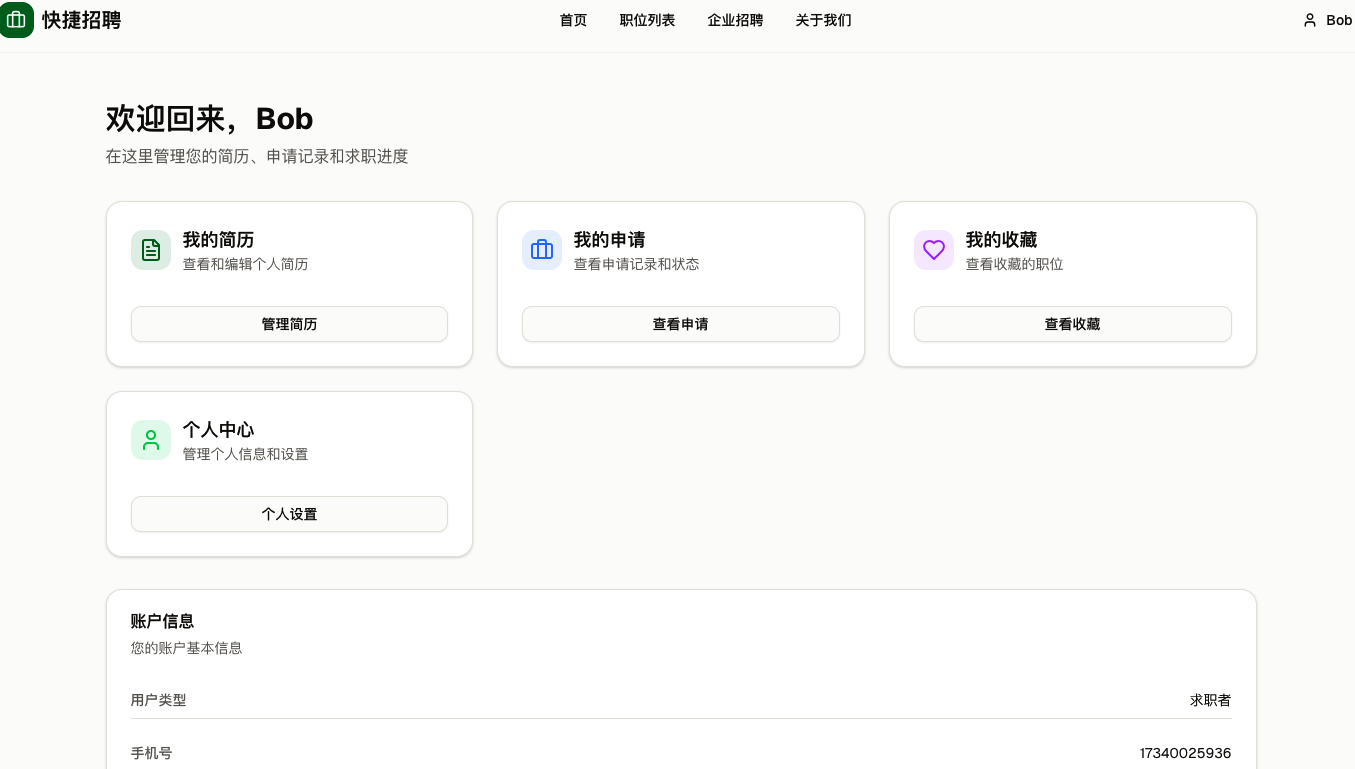This screenshot has width=1355, height=769.
Task: Click the Bob username link
Action: coord(1337,20)
